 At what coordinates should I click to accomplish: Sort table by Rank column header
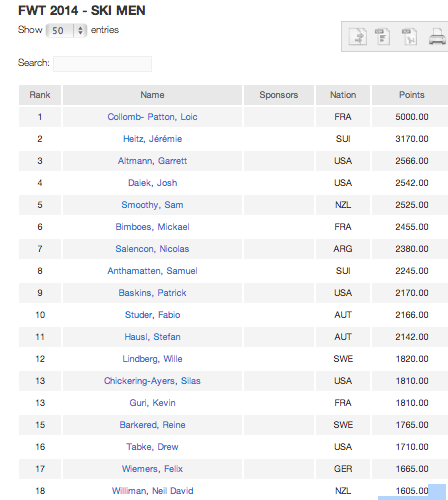pos(40,95)
